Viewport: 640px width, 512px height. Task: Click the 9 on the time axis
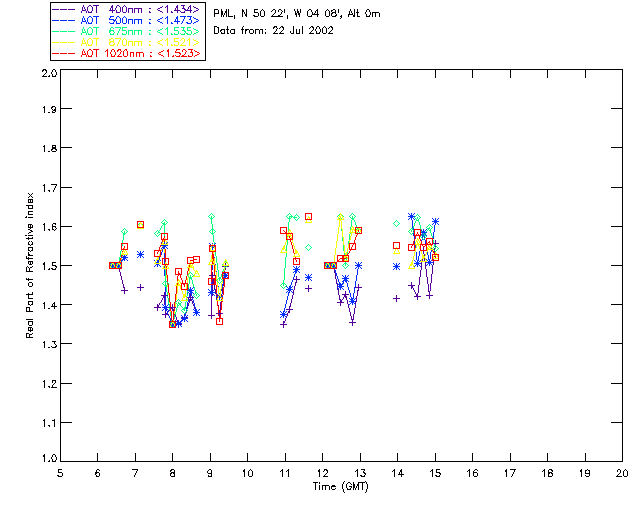coord(210,473)
